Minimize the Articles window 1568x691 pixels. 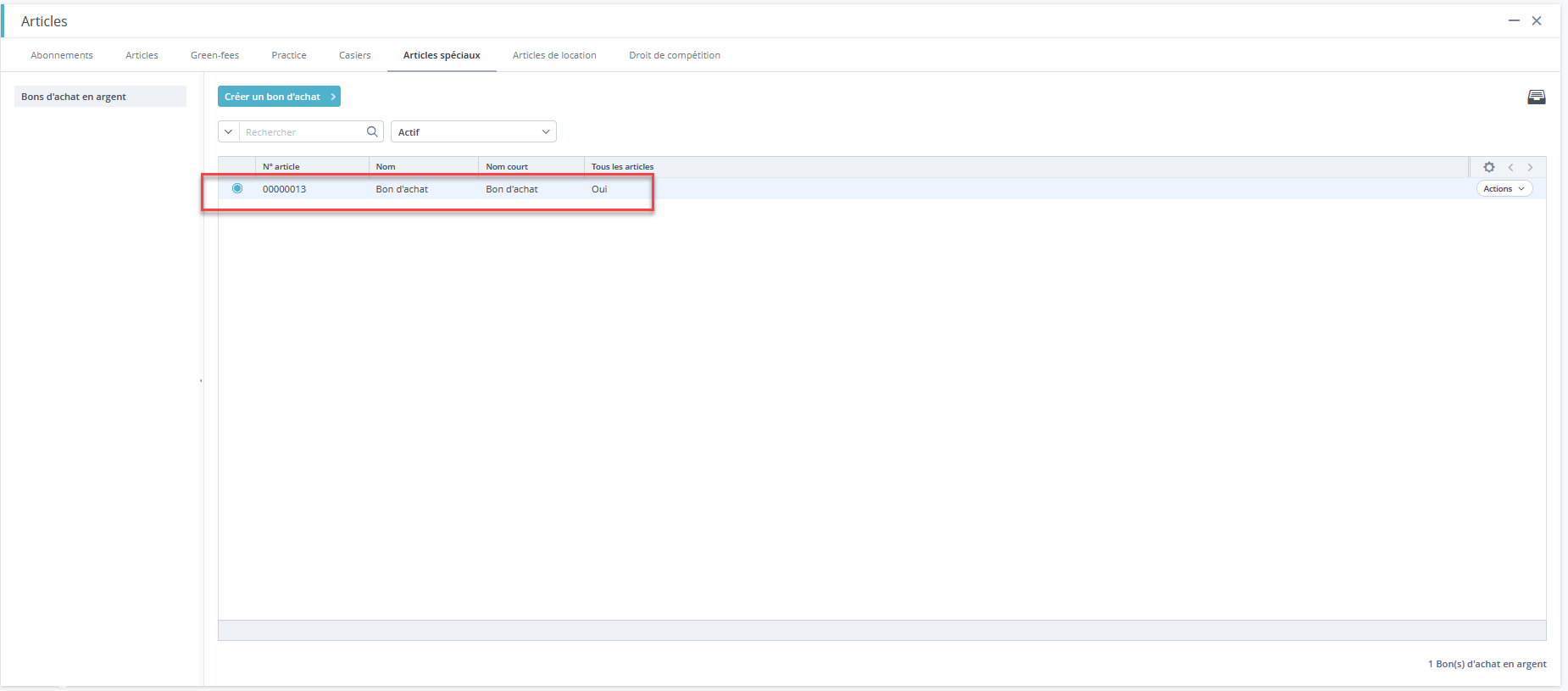[1514, 20]
